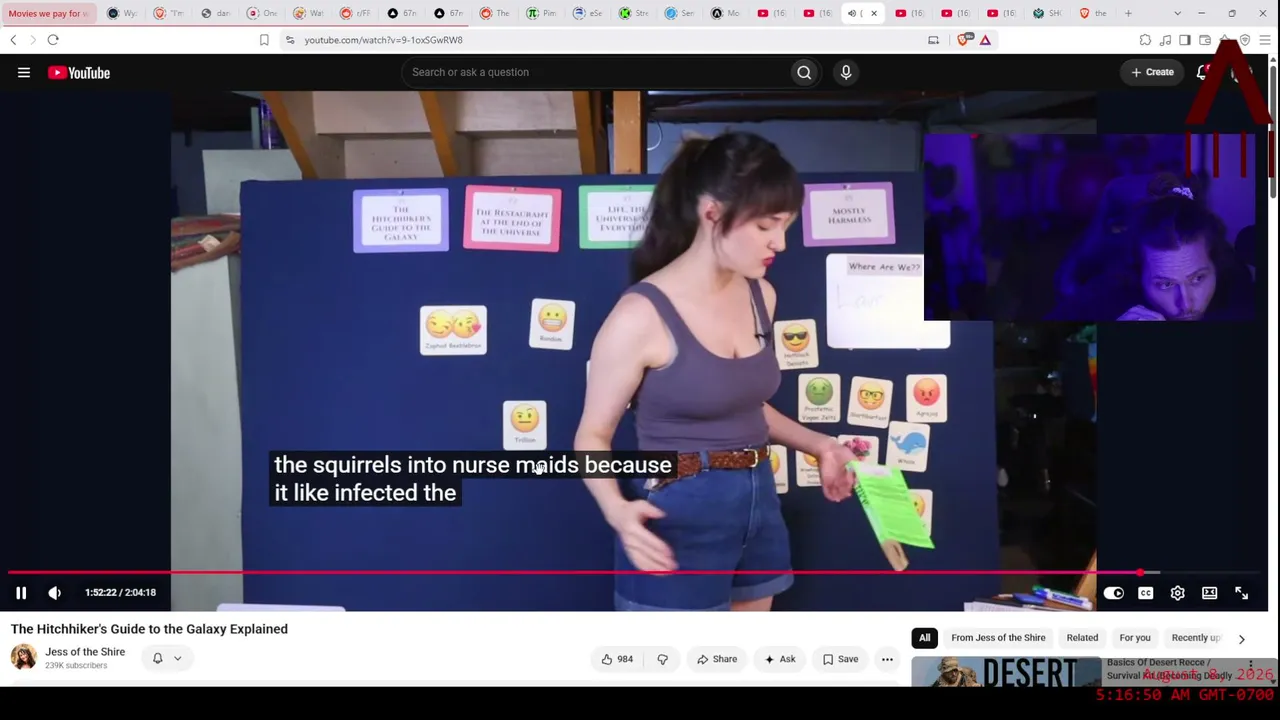Select the 'Related' filter chip

1082,638
